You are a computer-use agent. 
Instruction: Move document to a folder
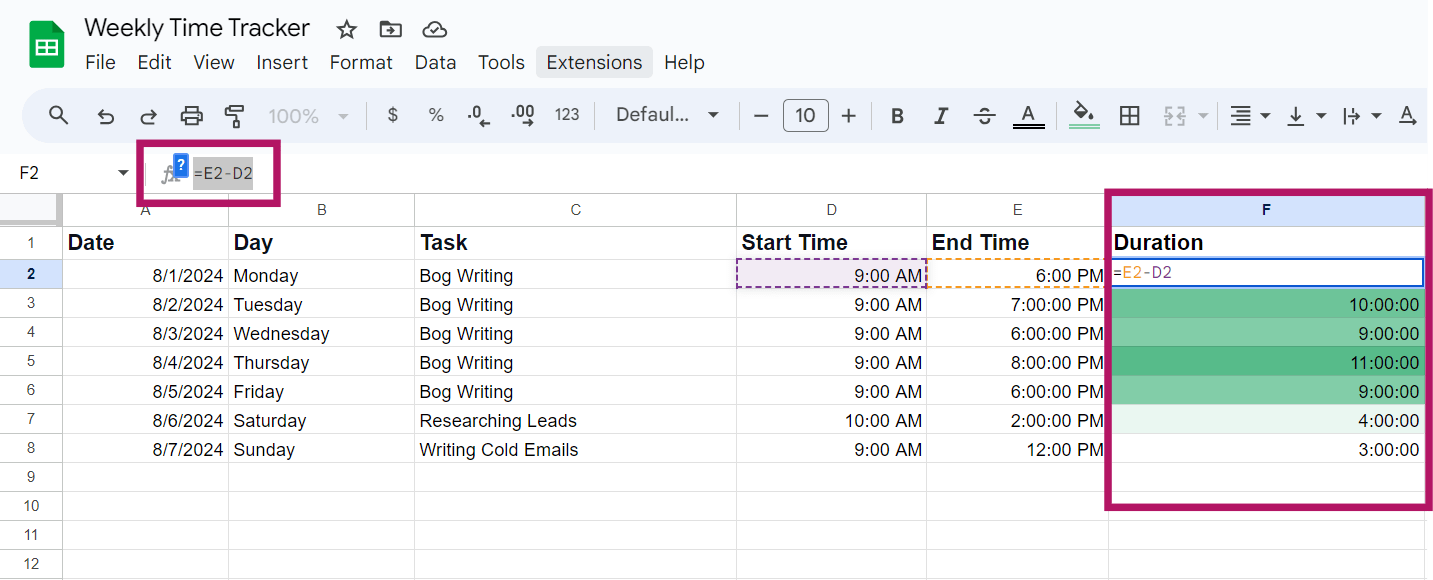390,30
